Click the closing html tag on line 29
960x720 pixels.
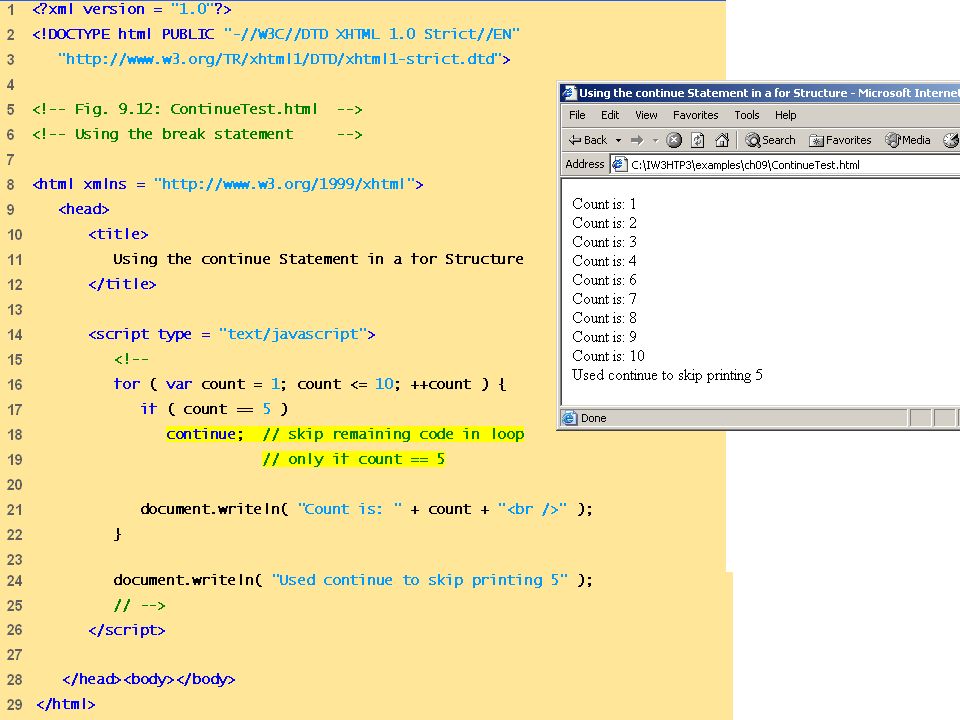click(x=66, y=704)
